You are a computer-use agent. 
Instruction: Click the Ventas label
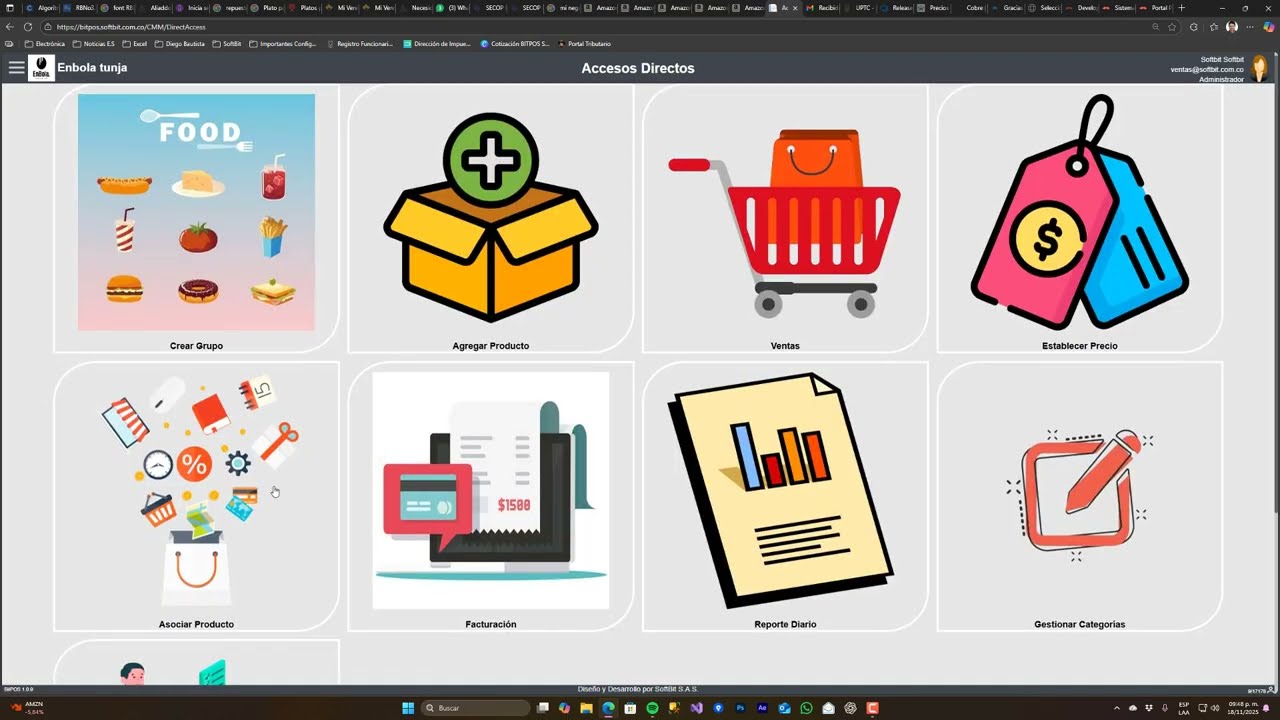tap(785, 346)
